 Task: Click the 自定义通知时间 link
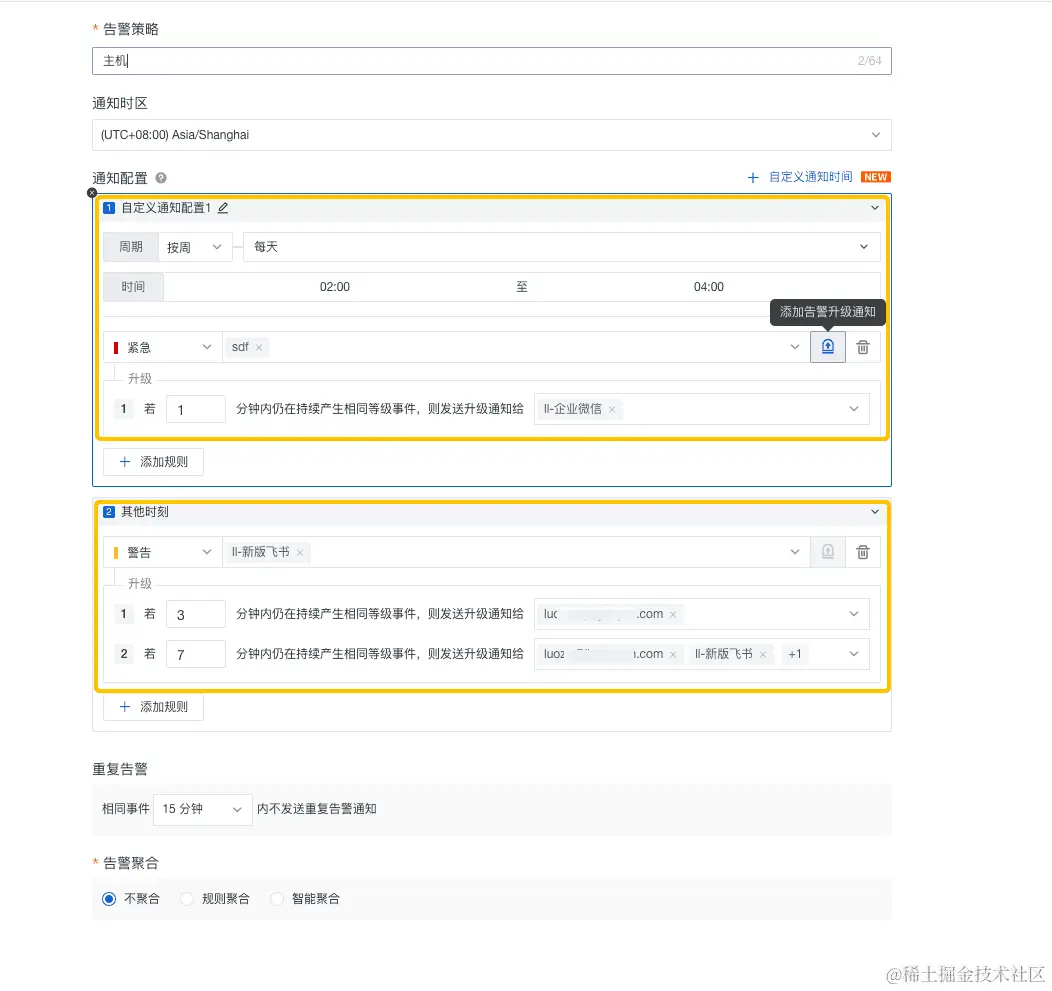(810, 177)
